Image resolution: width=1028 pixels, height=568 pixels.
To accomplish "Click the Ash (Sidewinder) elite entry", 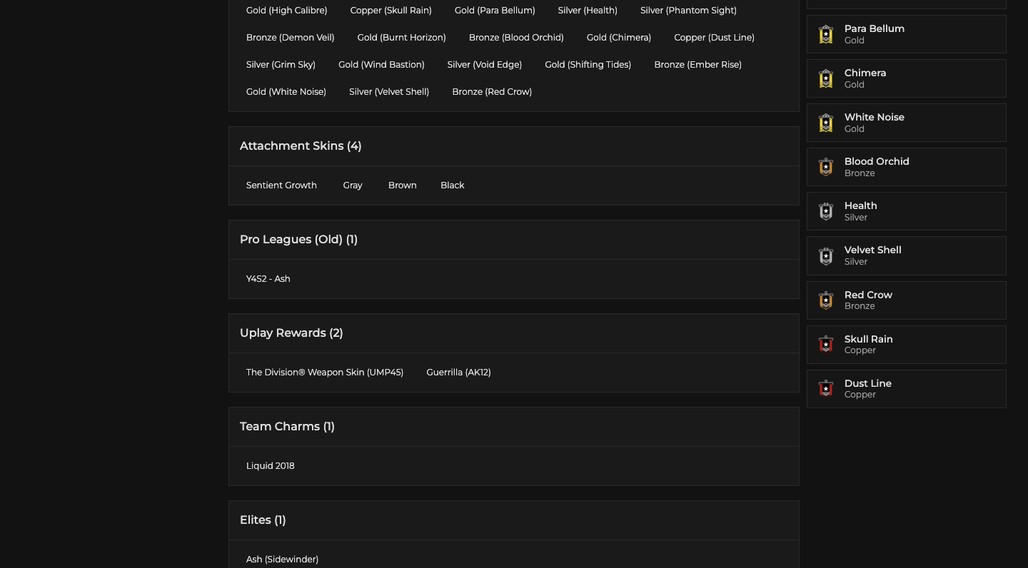I will (282, 559).
